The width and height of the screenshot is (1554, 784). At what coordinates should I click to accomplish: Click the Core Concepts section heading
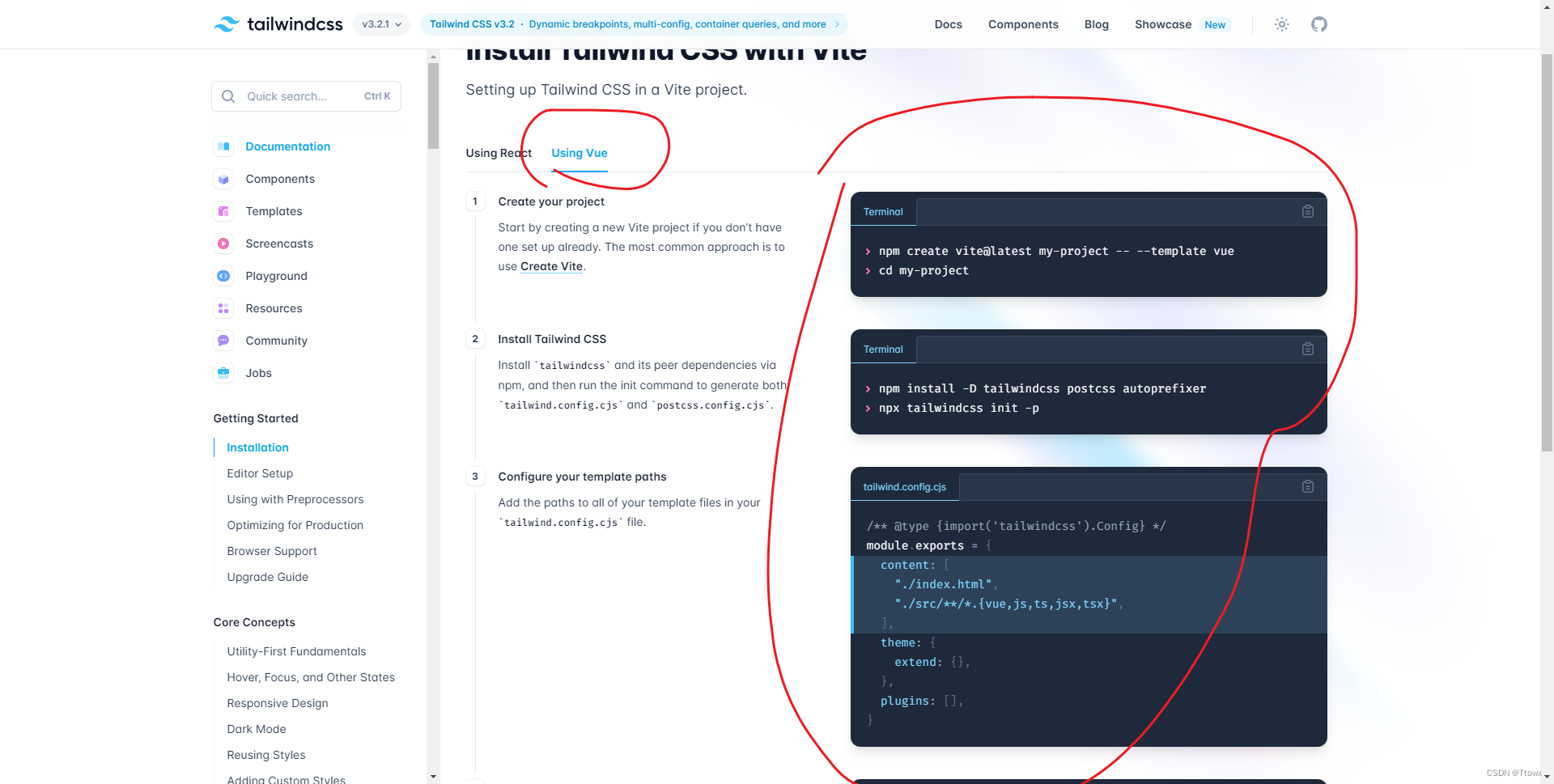coord(254,622)
